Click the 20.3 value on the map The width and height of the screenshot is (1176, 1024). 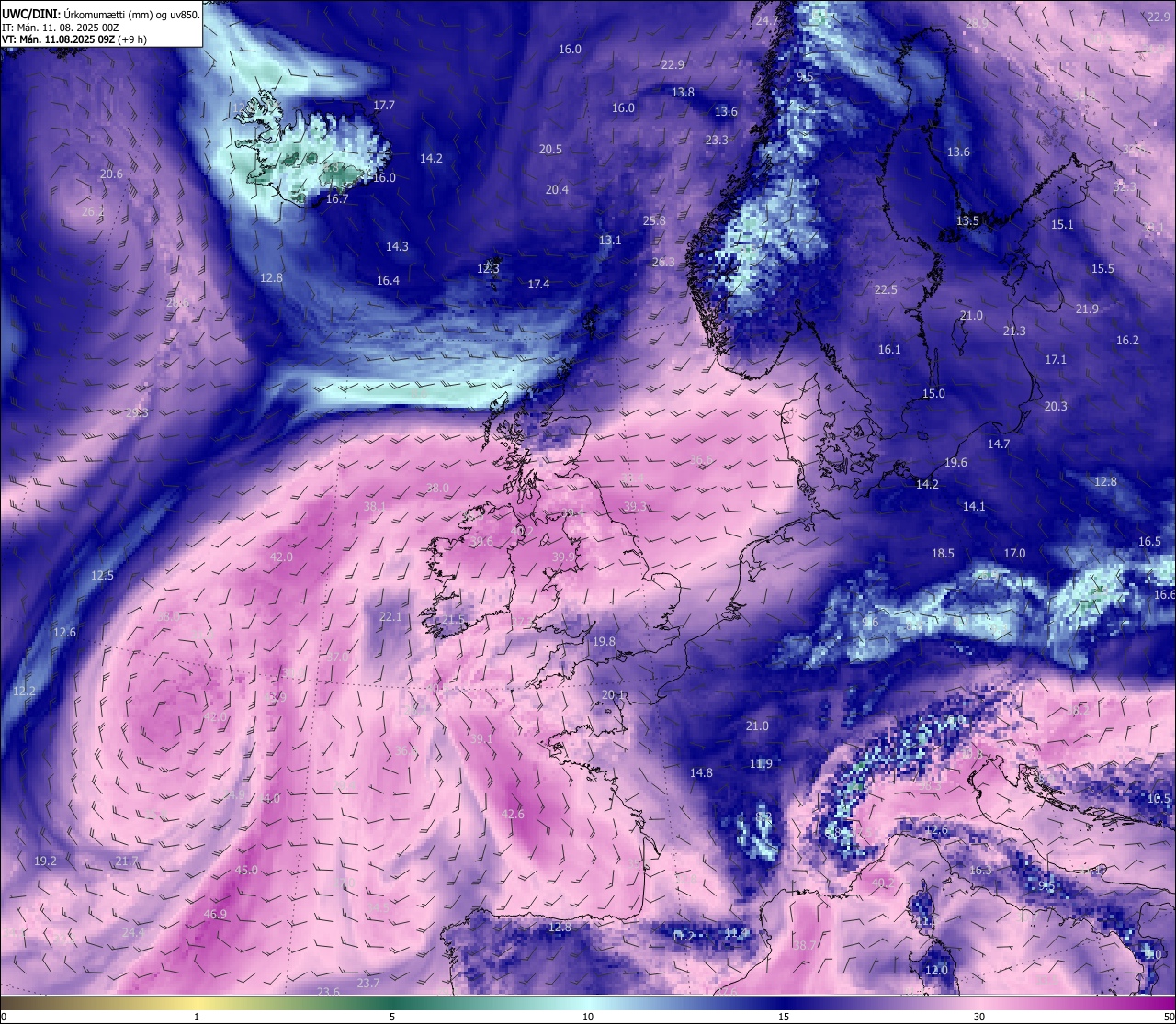point(1056,407)
